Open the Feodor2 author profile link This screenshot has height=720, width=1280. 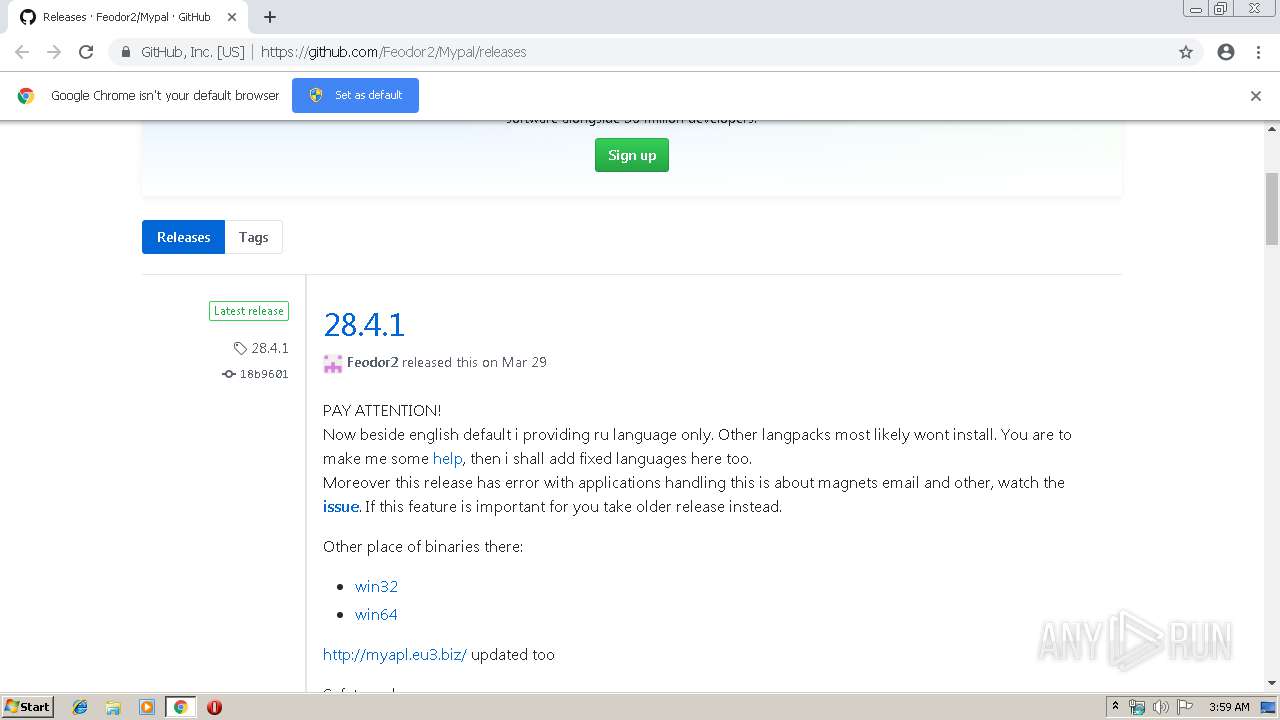372,362
